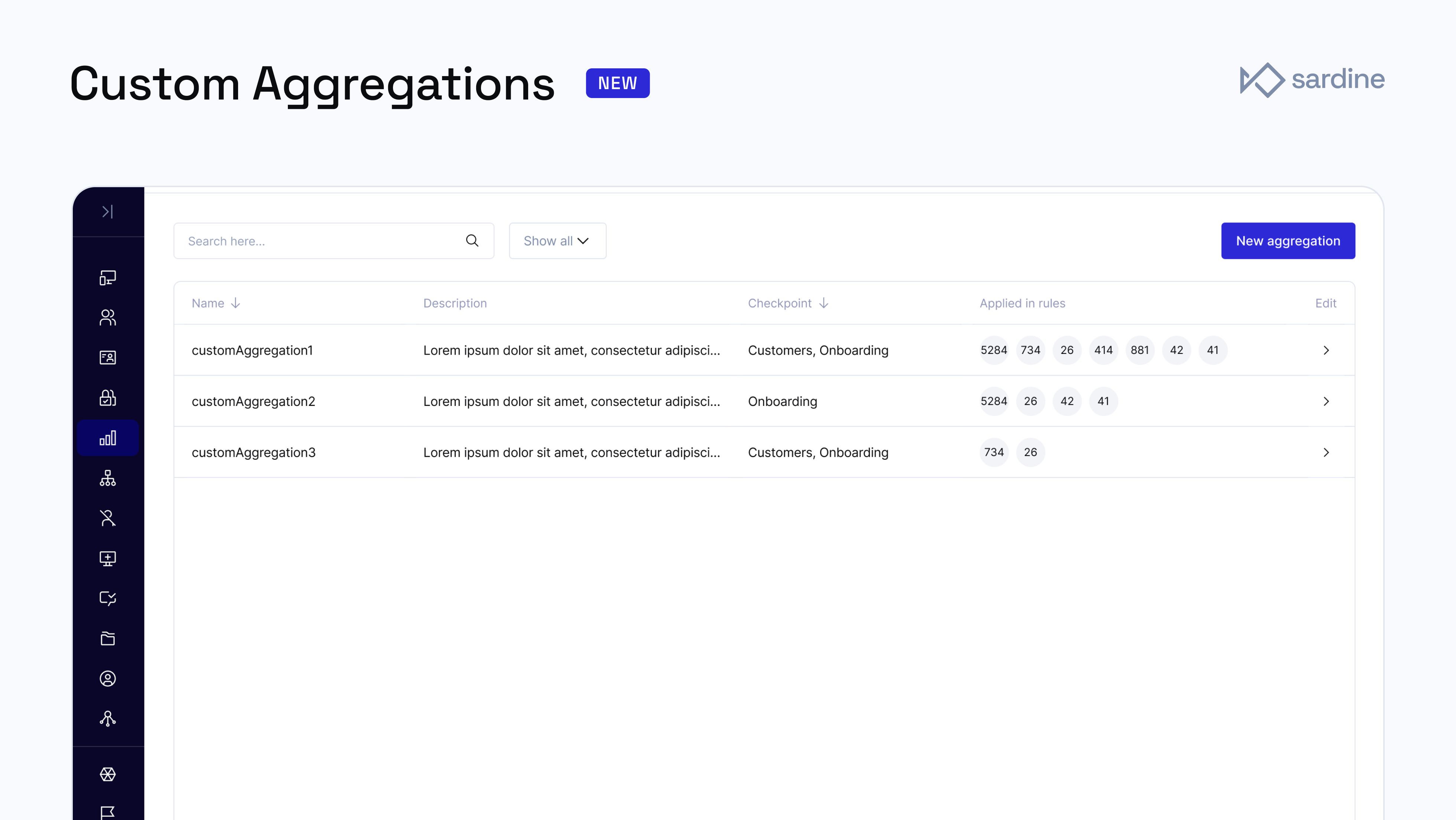1456x820 pixels.
Task: Click the NEW badge next to the title
Action: click(x=617, y=82)
